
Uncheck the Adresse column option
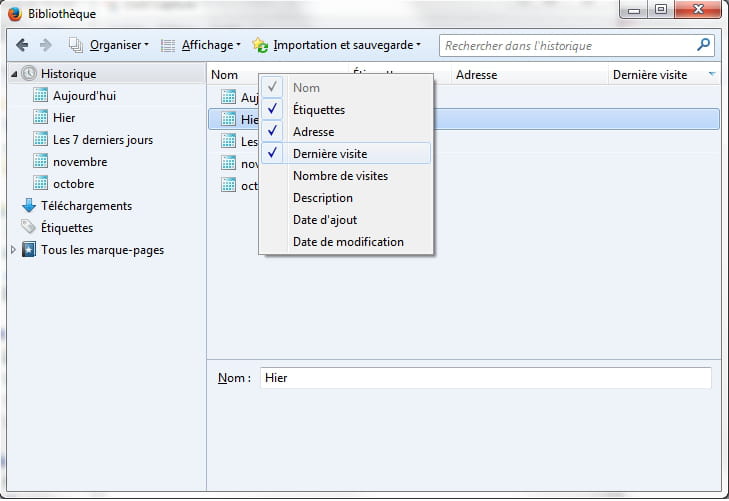pos(313,132)
